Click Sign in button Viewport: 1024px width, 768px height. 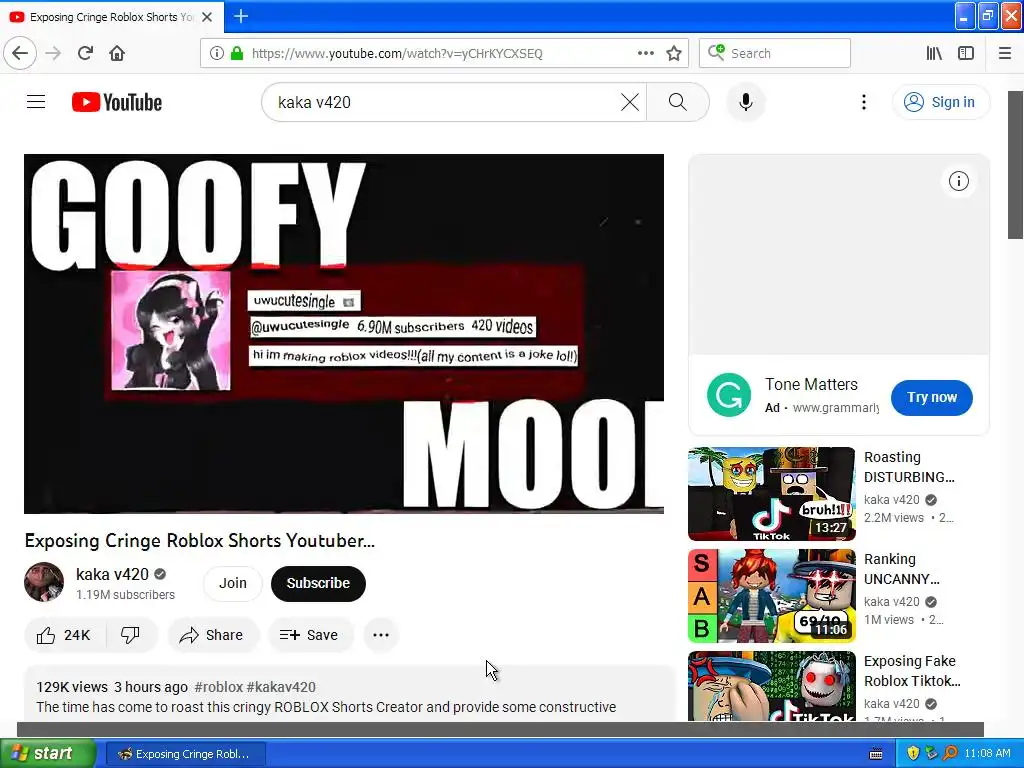[940, 102]
